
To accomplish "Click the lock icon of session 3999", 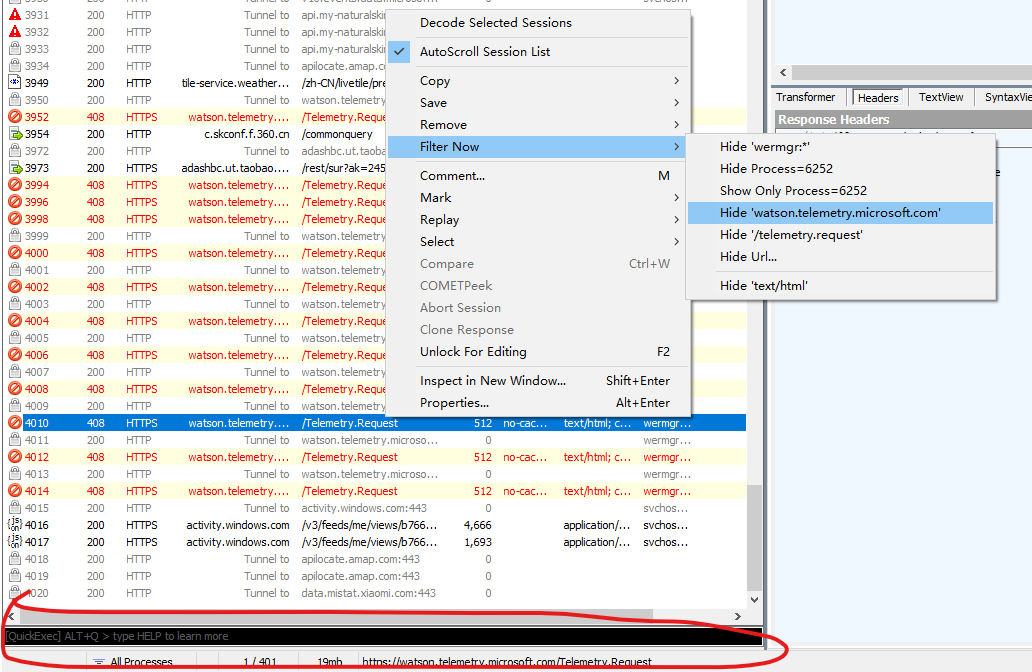I will tap(14, 236).
